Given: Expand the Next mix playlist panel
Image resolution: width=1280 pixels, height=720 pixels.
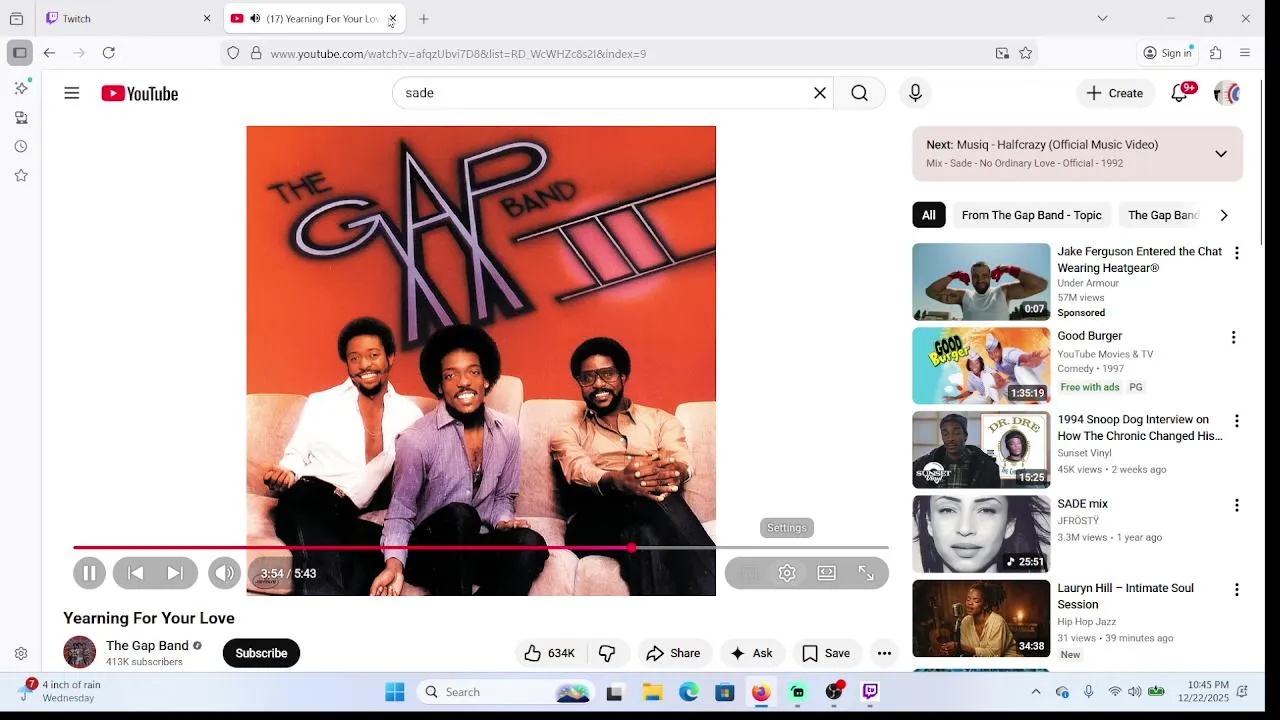Looking at the screenshot, I should point(1221,154).
